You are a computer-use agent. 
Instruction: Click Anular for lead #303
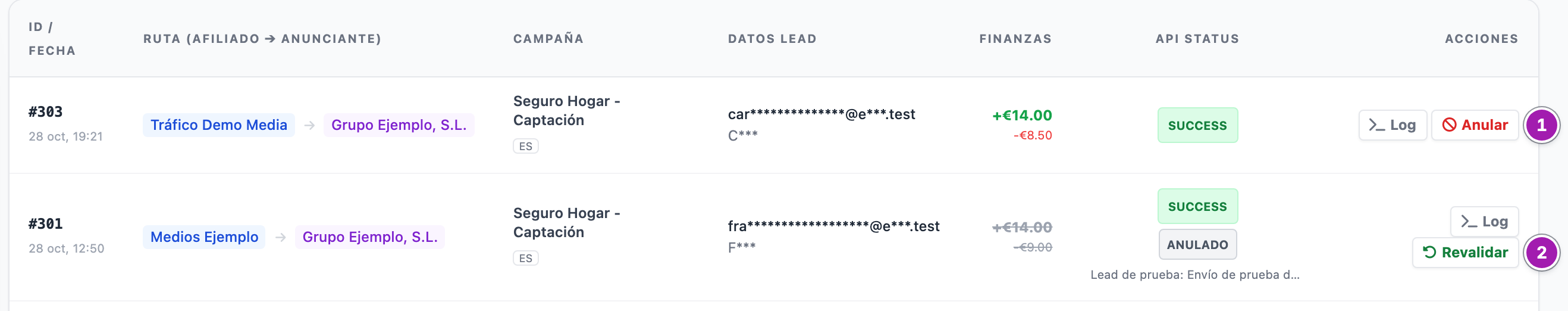coord(1474,125)
